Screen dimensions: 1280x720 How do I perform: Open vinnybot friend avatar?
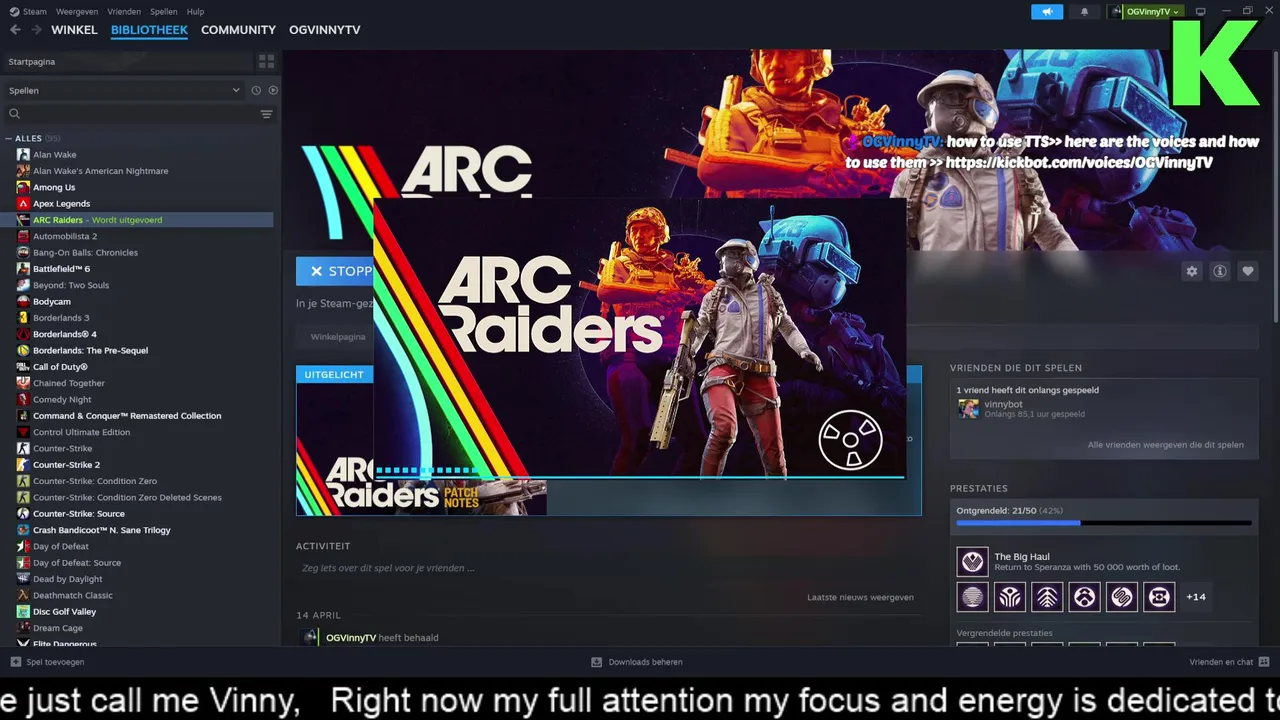(968, 408)
